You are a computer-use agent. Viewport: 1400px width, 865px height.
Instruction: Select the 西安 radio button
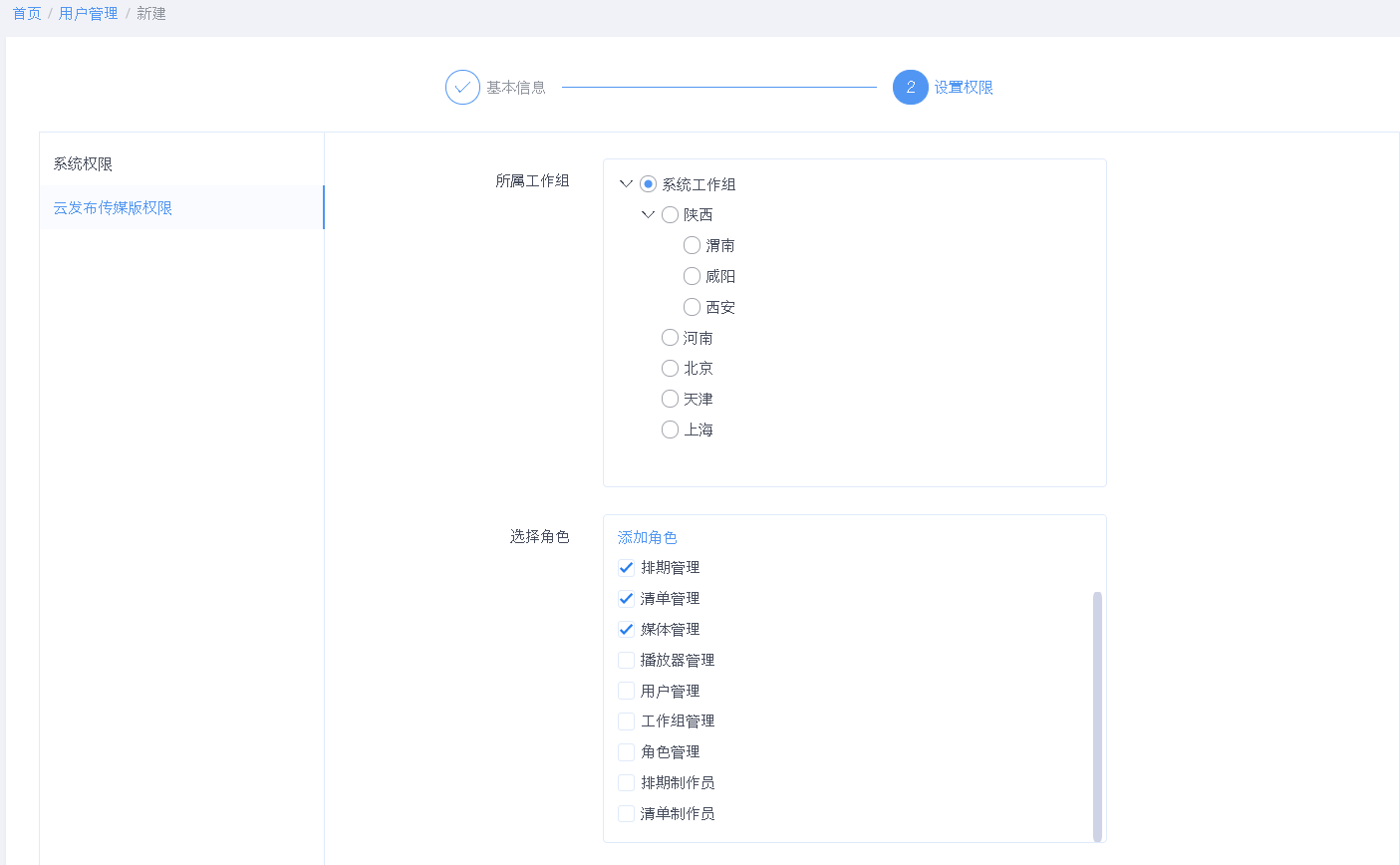pos(692,307)
